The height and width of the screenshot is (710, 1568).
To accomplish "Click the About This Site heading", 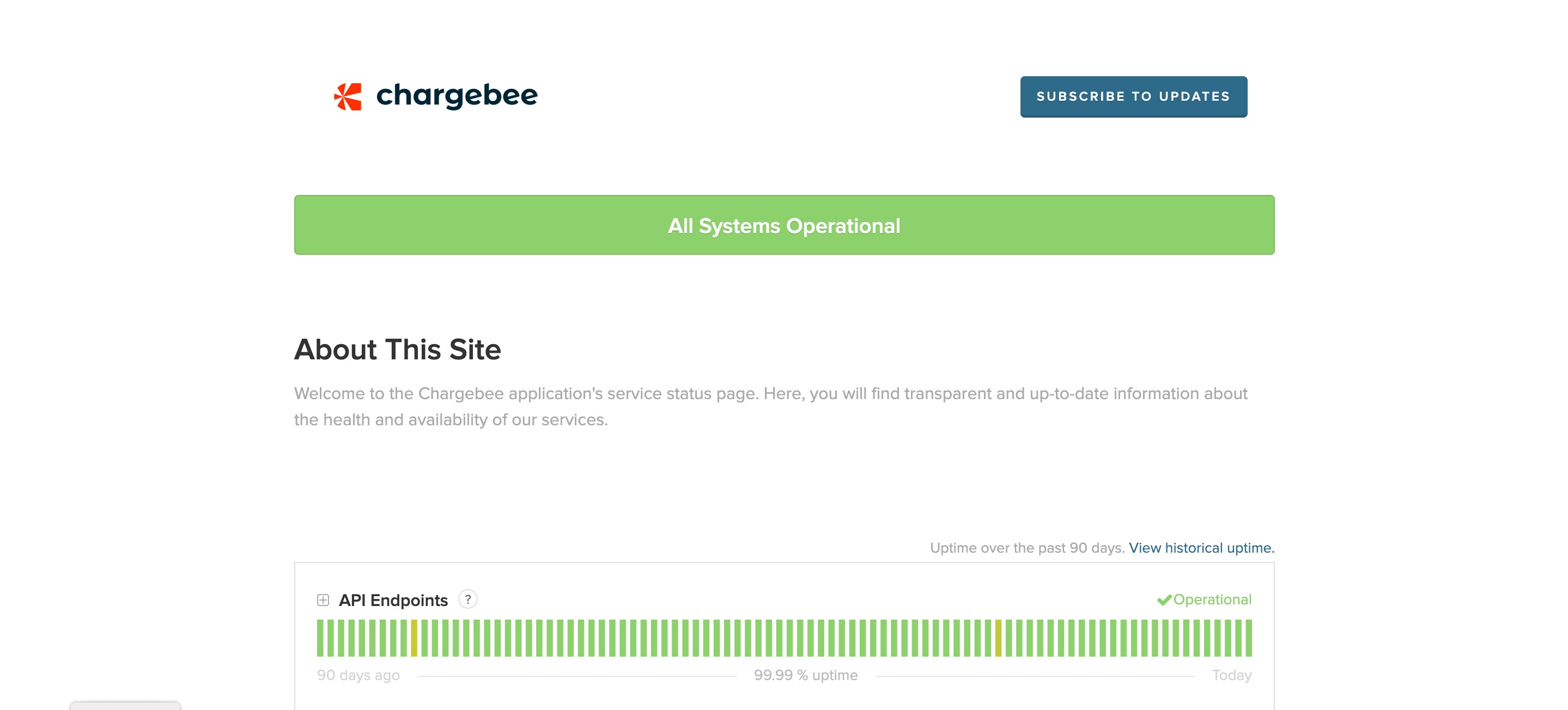I will [x=397, y=349].
